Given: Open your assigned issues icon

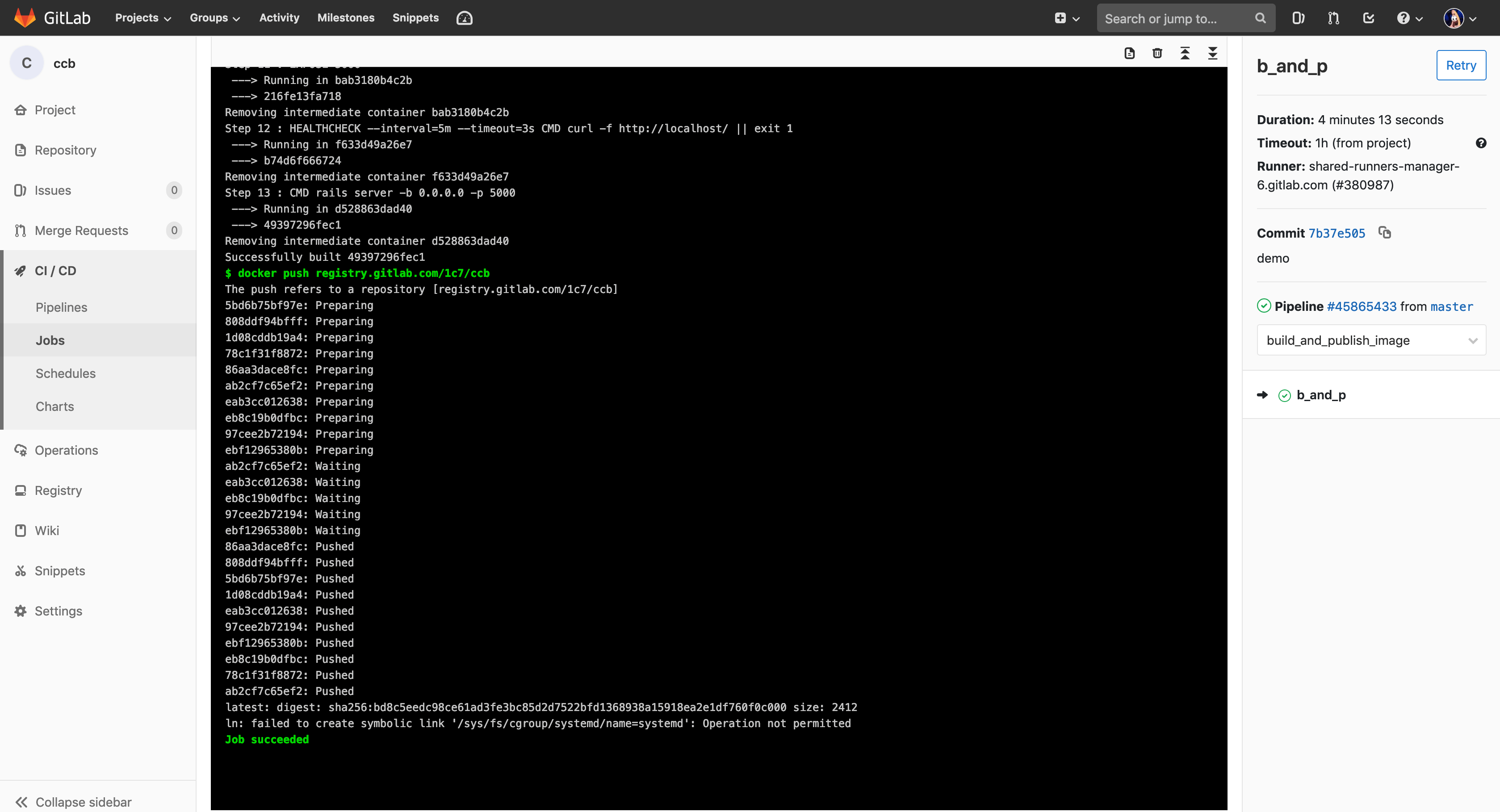Looking at the screenshot, I should [x=1298, y=17].
